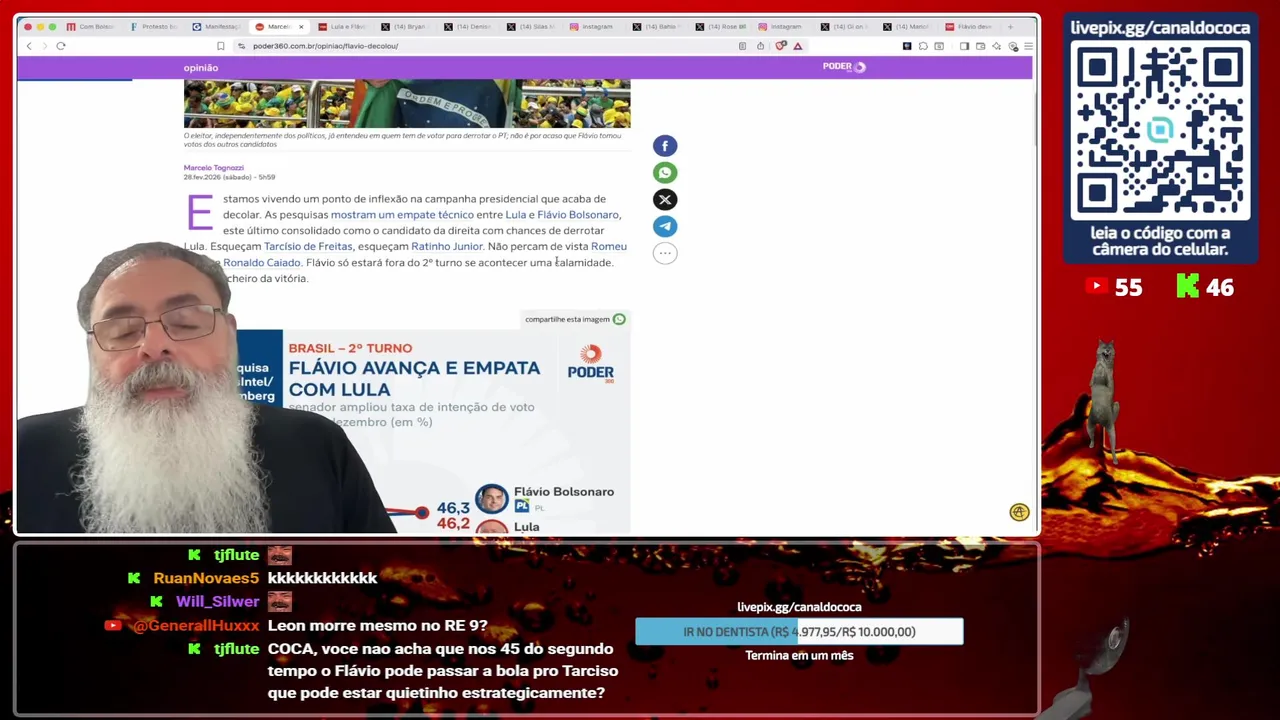The height and width of the screenshot is (720, 1280).
Task: Click chat username 'Will_Silwer'
Action: tap(217, 601)
